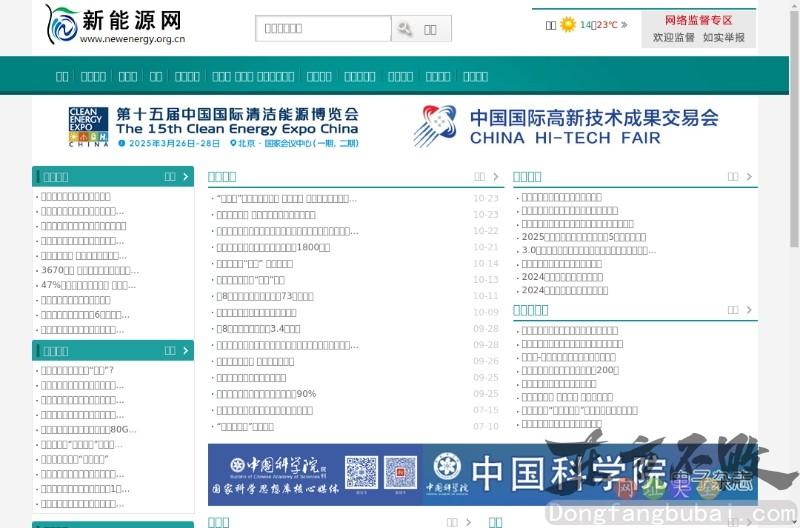
Task: Click the scrollbar up arrow
Action: pyautogui.click(x=795, y=4)
